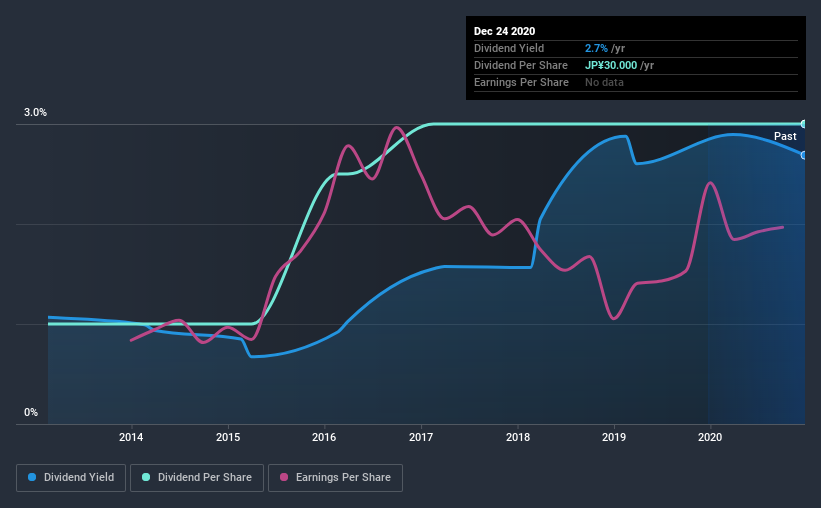Select the 2017 x-axis label
This screenshot has width=821, height=508.
pyautogui.click(x=421, y=437)
